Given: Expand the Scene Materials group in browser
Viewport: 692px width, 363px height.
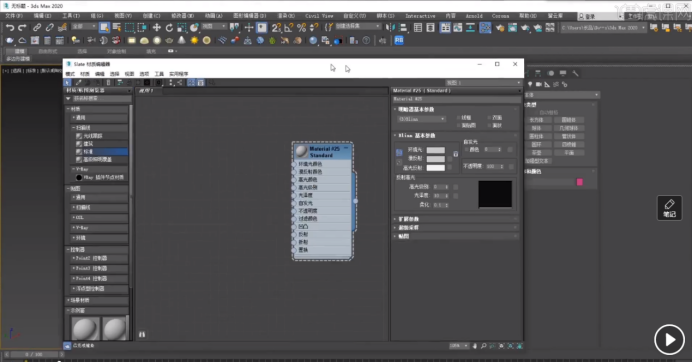Looking at the screenshot, I should tap(98, 300).
